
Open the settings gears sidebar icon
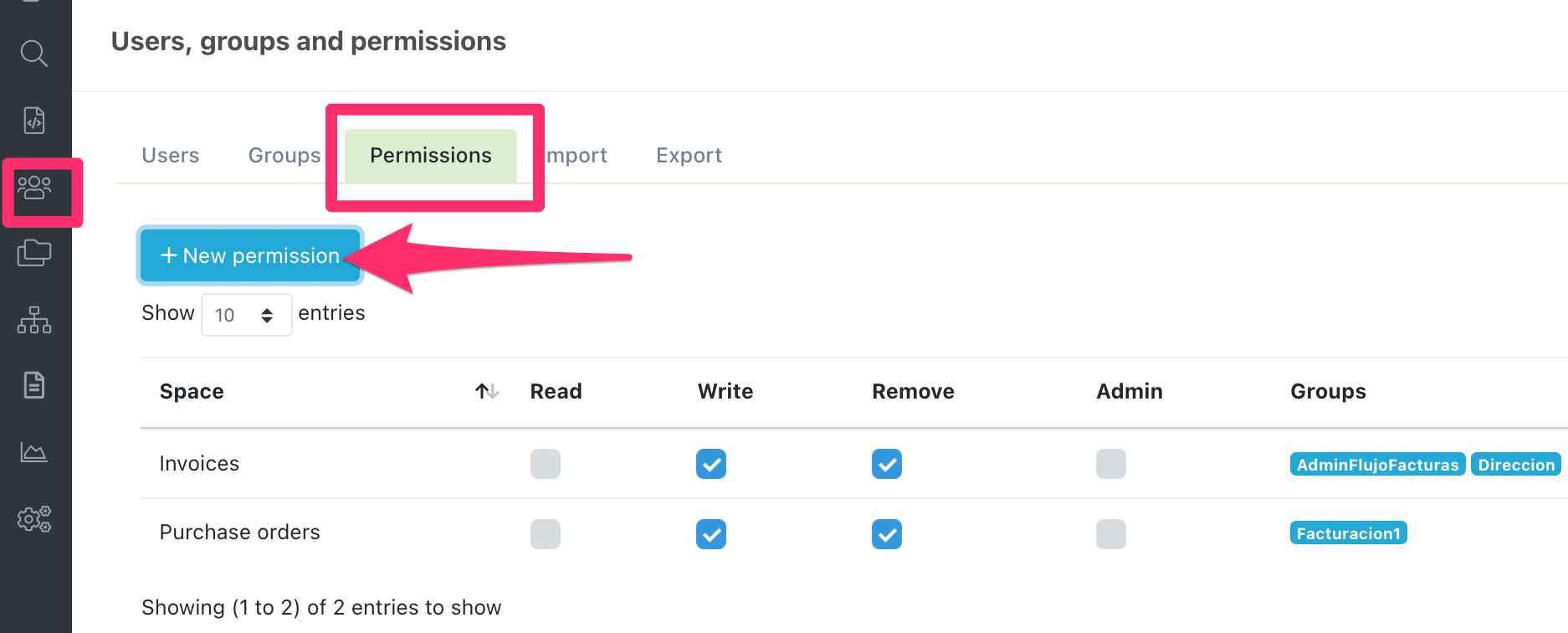(x=34, y=519)
